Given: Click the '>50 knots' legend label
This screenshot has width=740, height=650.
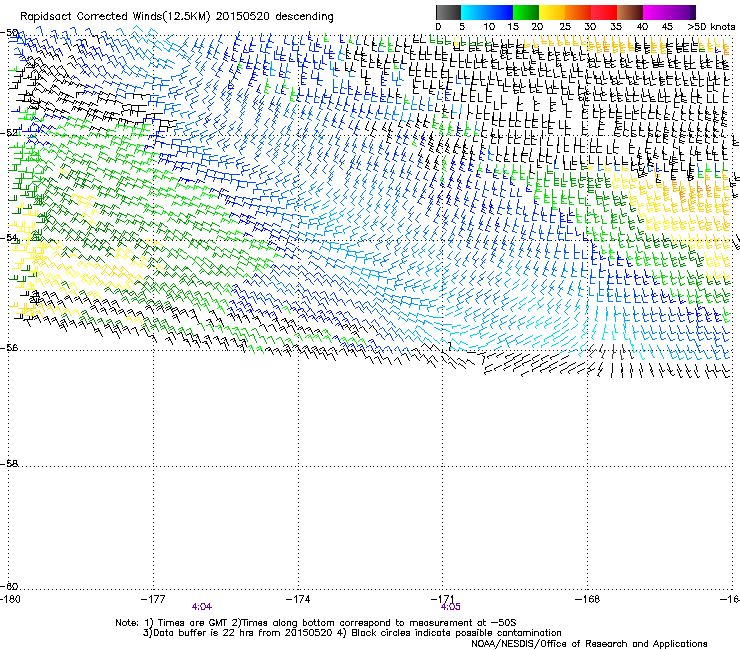Looking at the screenshot, I should (711, 27).
